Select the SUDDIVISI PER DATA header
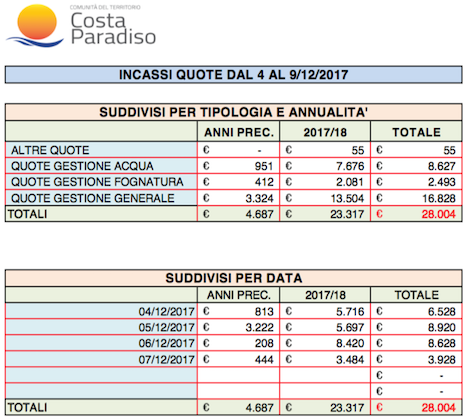The image size is (468, 420). 233,278
